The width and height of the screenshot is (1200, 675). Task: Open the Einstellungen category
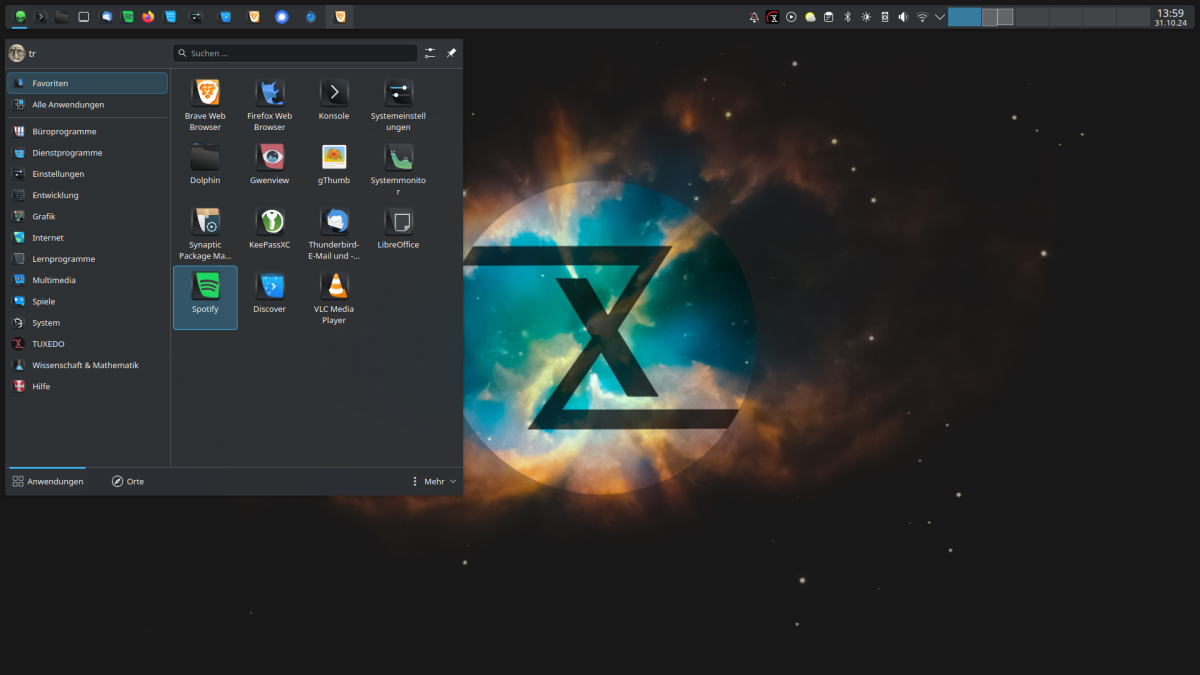[87, 174]
